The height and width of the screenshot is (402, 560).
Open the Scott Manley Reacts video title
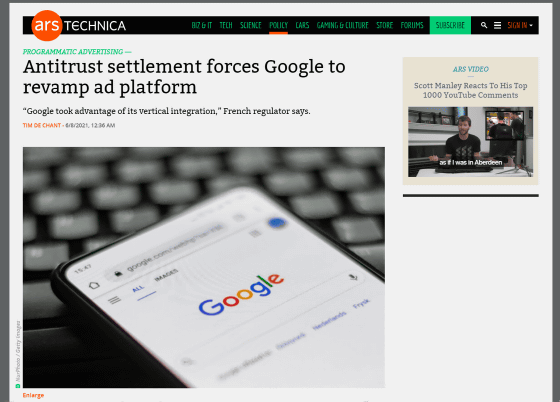[470, 90]
